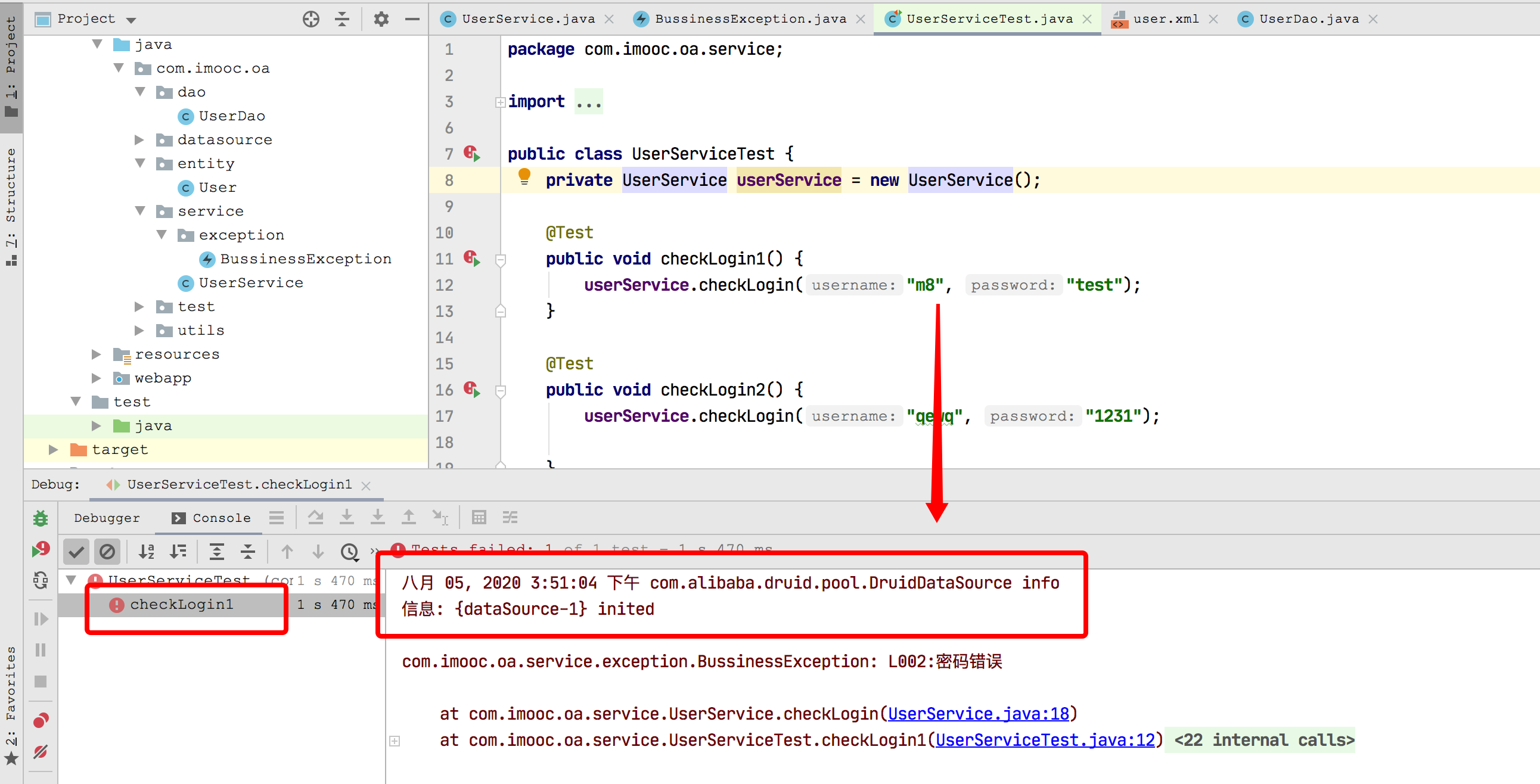1540x784 pixels.
Task: Toggle auto-test rerun icon
Action: [41, 580]
